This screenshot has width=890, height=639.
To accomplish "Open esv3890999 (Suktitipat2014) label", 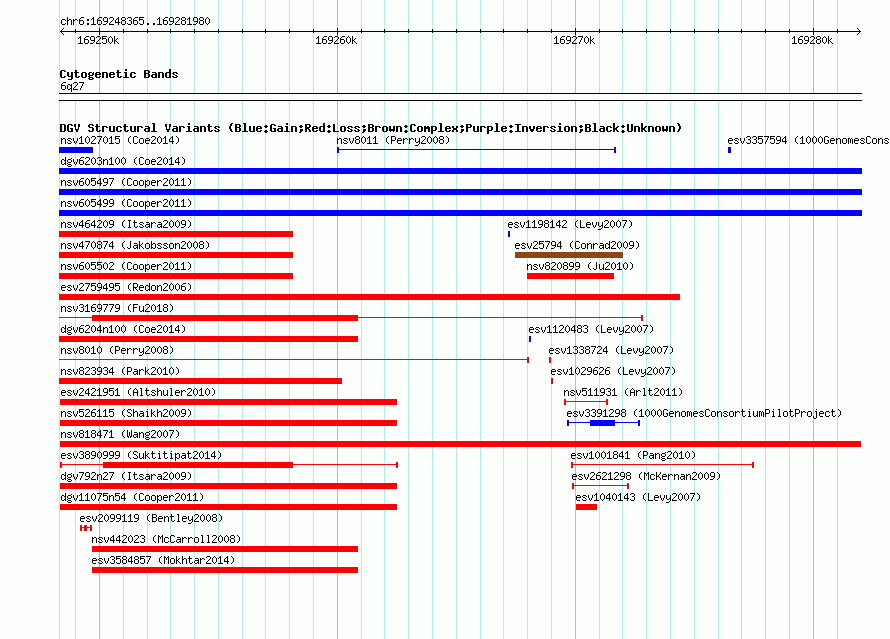I will [x=141, y=455].
